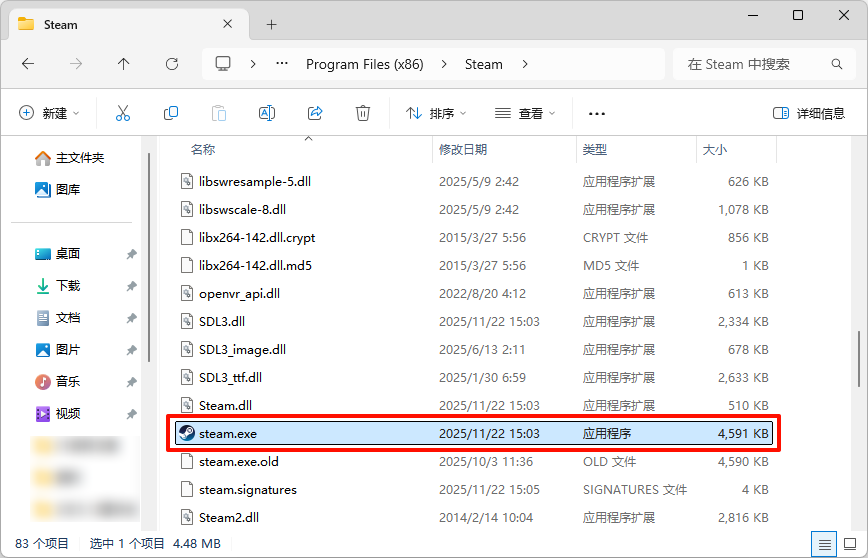868x558 pixels.
Task: Click the Delete trash can icon
Action: click(x=363, y=113)
